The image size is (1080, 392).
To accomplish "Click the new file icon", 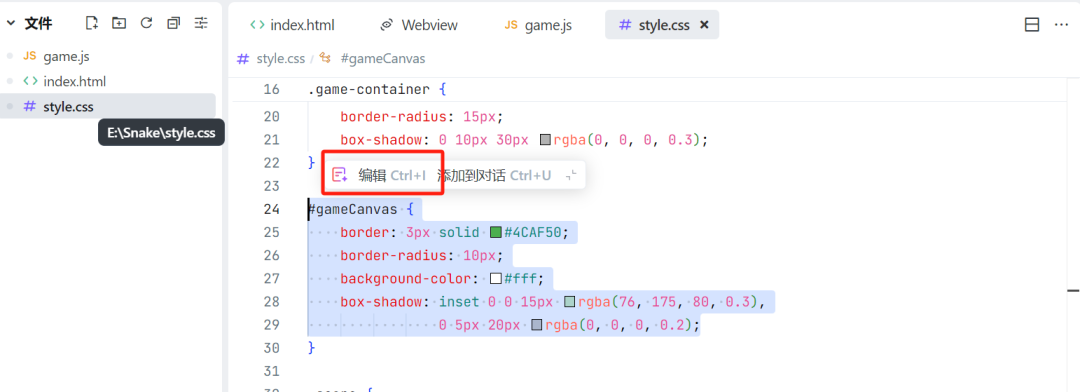I will pos(92,23).
